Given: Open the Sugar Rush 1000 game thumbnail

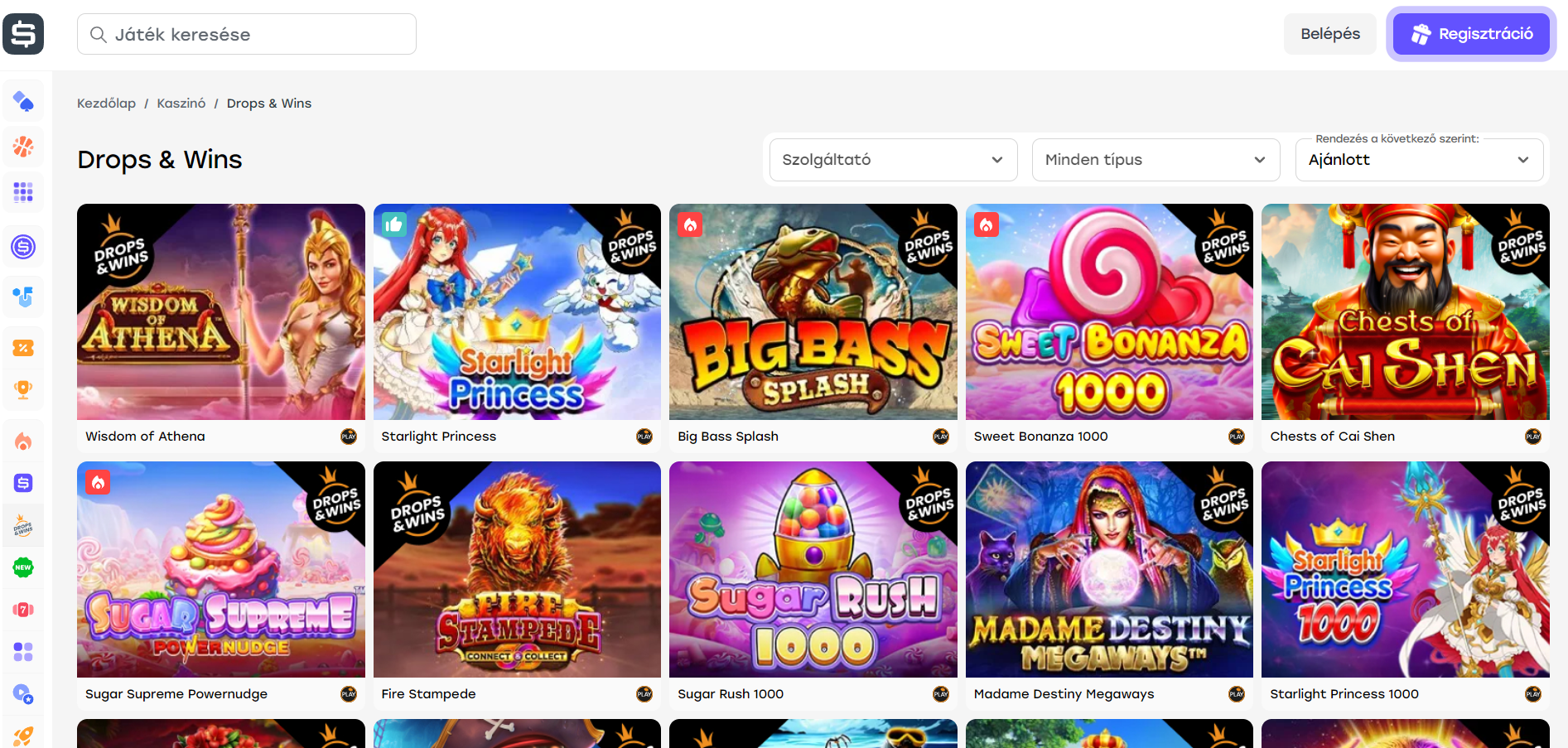Looking at the screenshot, I should click(813, 570).
